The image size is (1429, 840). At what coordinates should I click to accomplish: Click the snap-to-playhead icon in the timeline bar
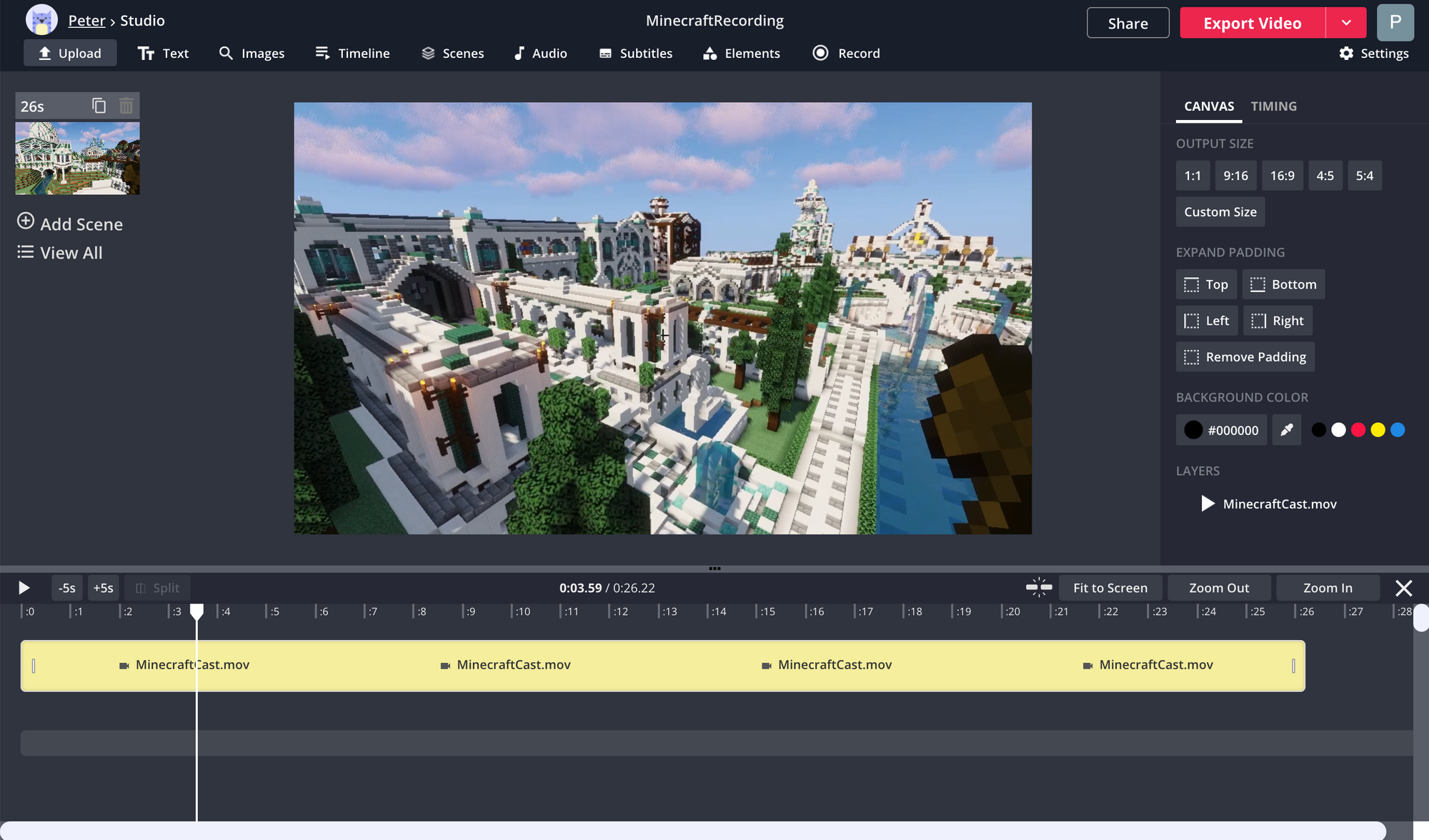click(x=1039, y=588)
